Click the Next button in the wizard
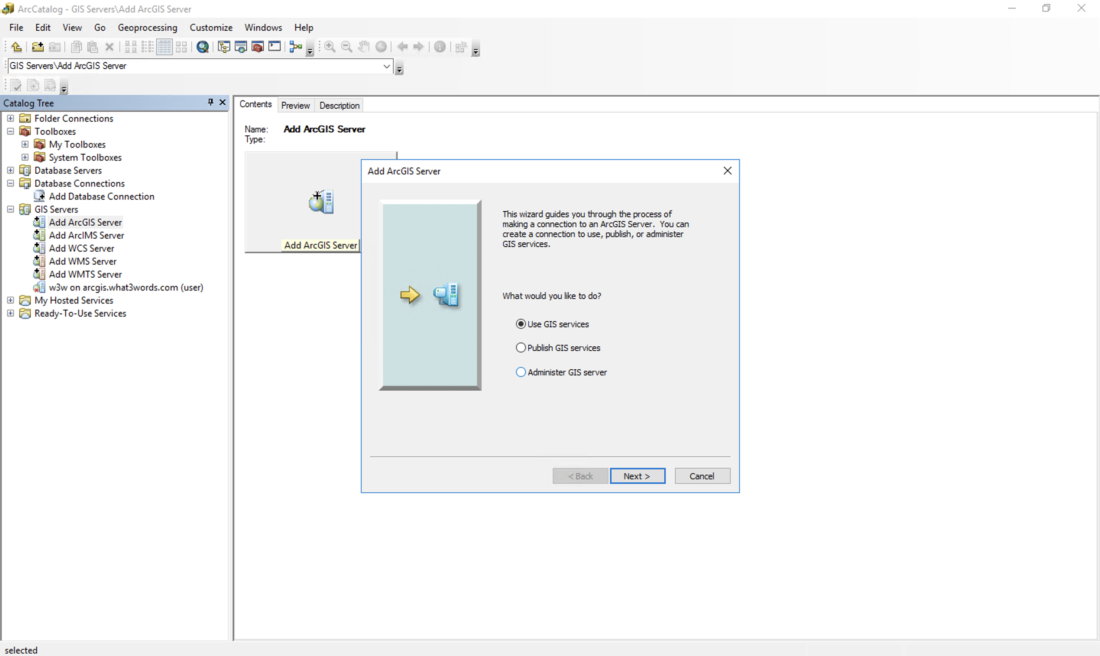The height and width of the screenshot is (656, 1100). 637,476
